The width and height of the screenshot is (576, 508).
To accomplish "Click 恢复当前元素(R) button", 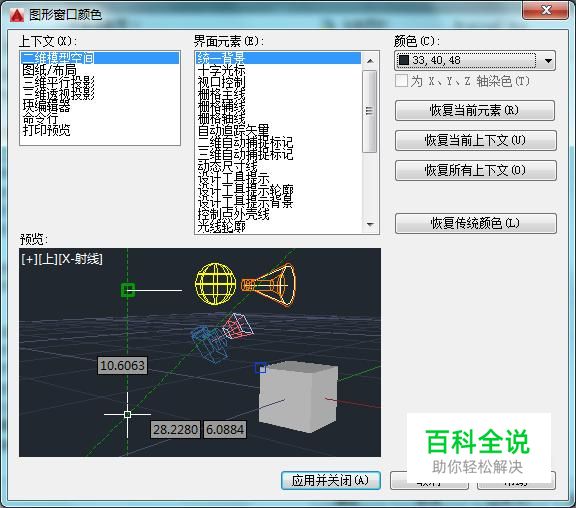I will (x=475, y=110).
